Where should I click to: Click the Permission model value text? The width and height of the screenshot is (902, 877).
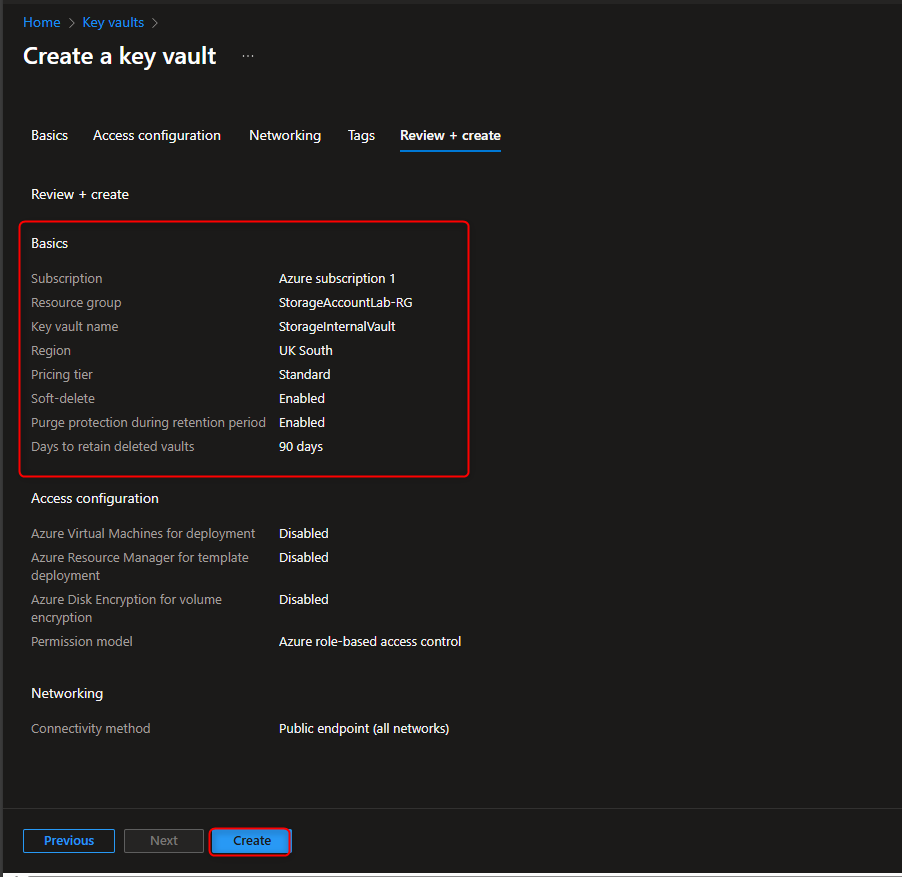(370, 641)
